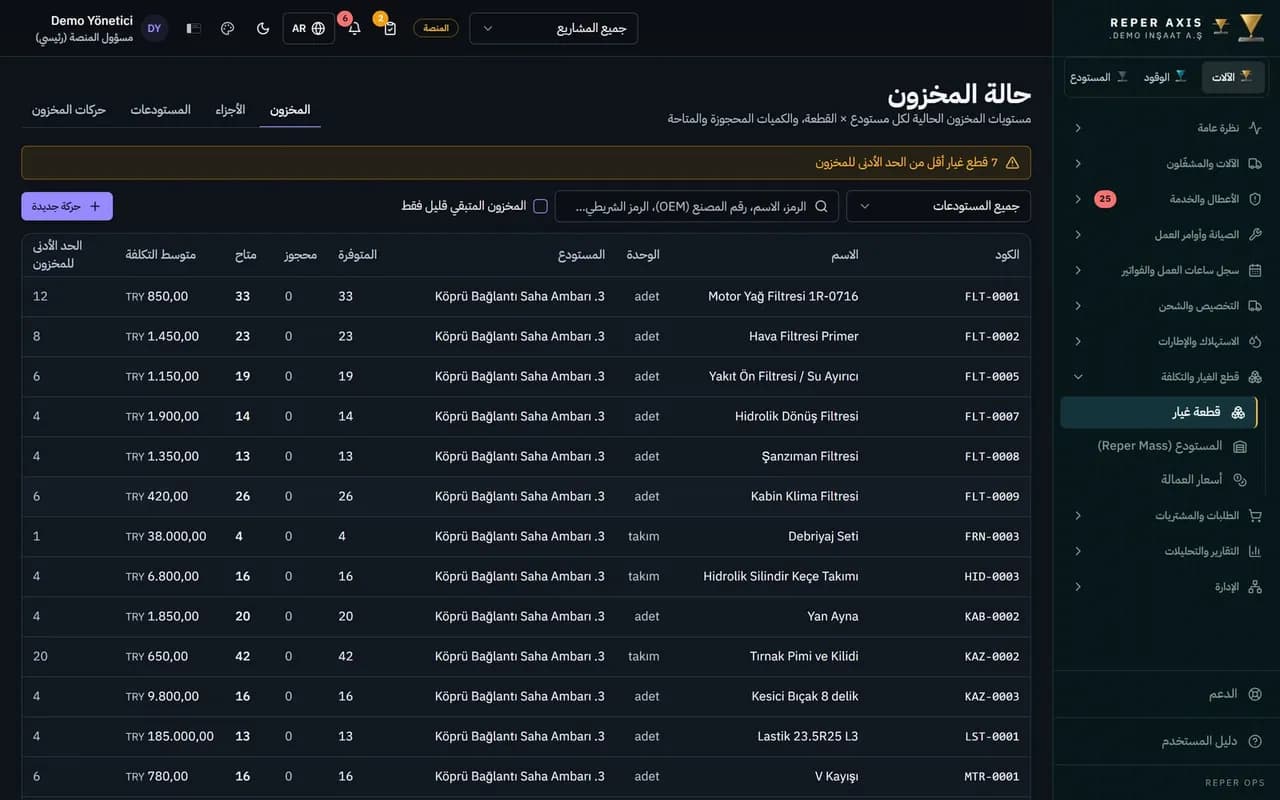This screenshot has width=1280, height=800.
Task: Click the low stock warning banner
Action: [526, 162]
